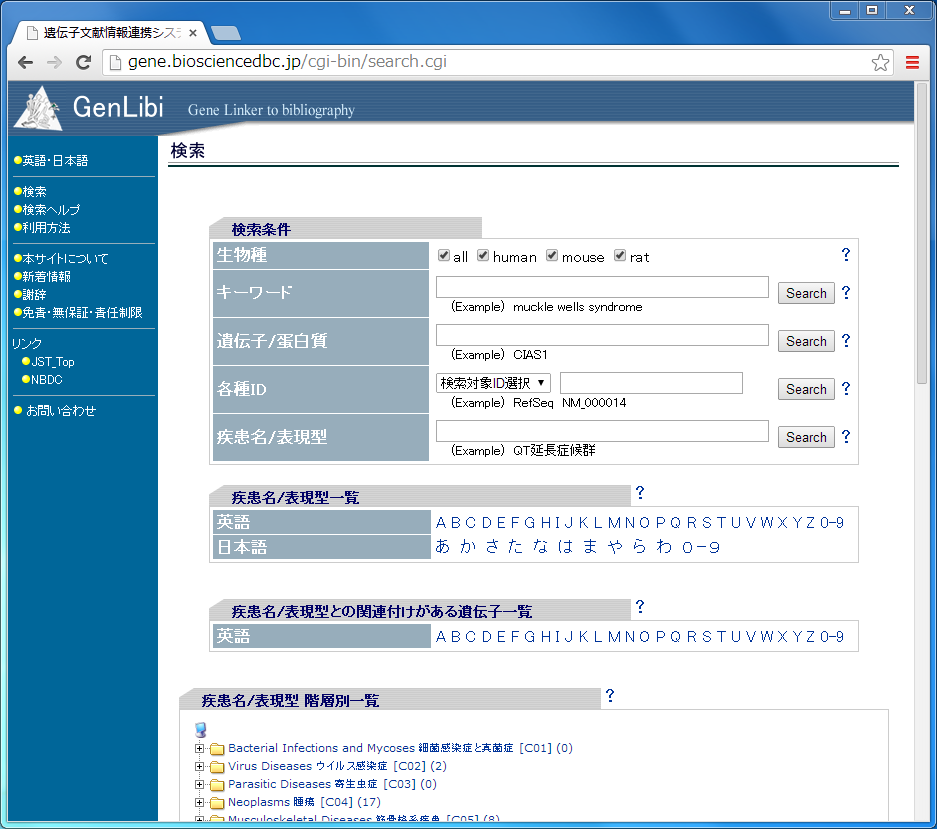Click help icon beside 疾患名/表現型一覧 heading
Screen dimensions: 937x829
coord(640,492)
